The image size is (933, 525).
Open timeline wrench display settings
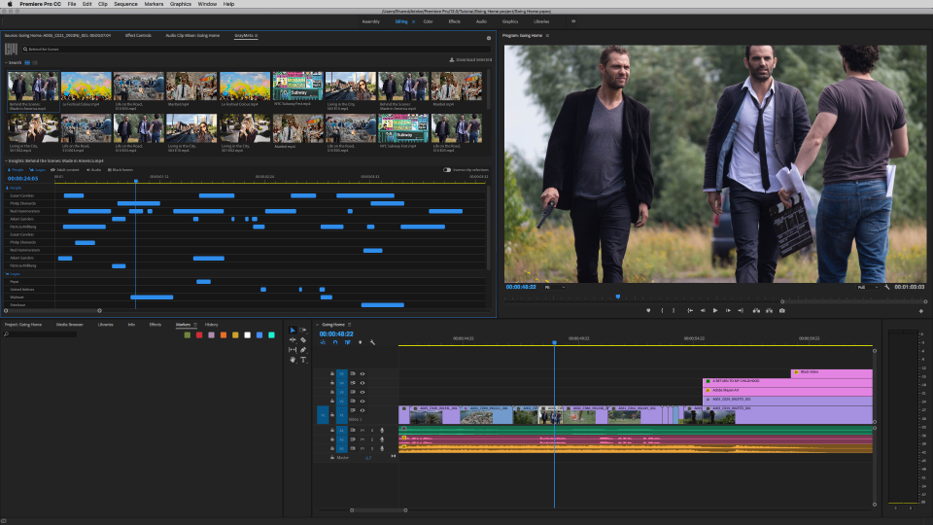tap(372, 342)
